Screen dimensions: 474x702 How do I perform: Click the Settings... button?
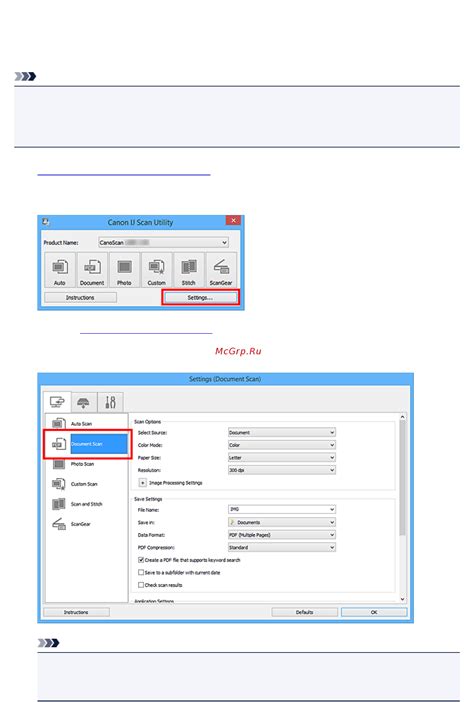200,297
